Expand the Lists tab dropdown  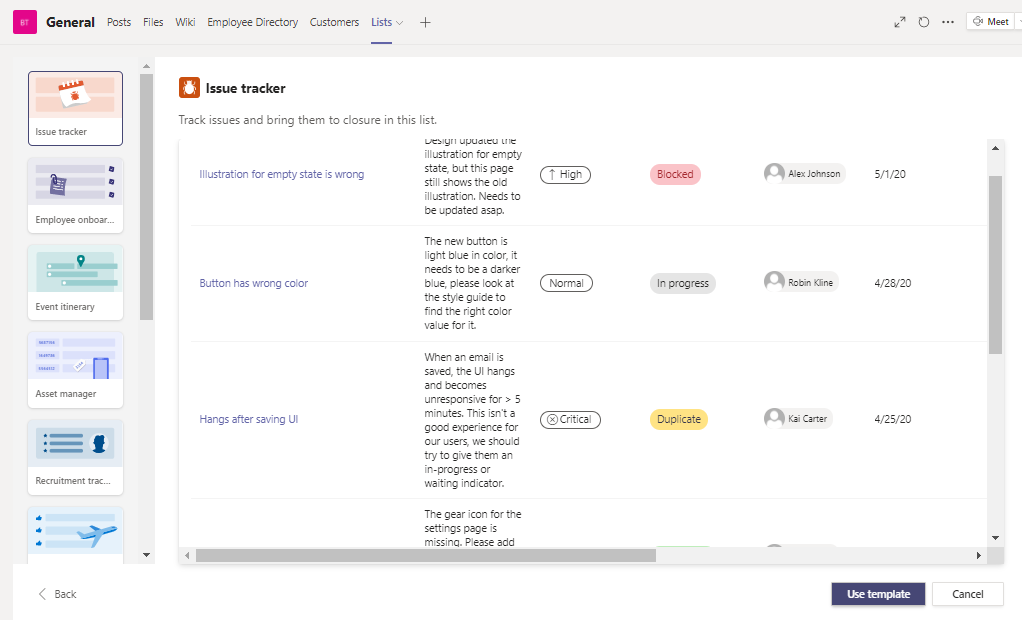pos(400,22)
